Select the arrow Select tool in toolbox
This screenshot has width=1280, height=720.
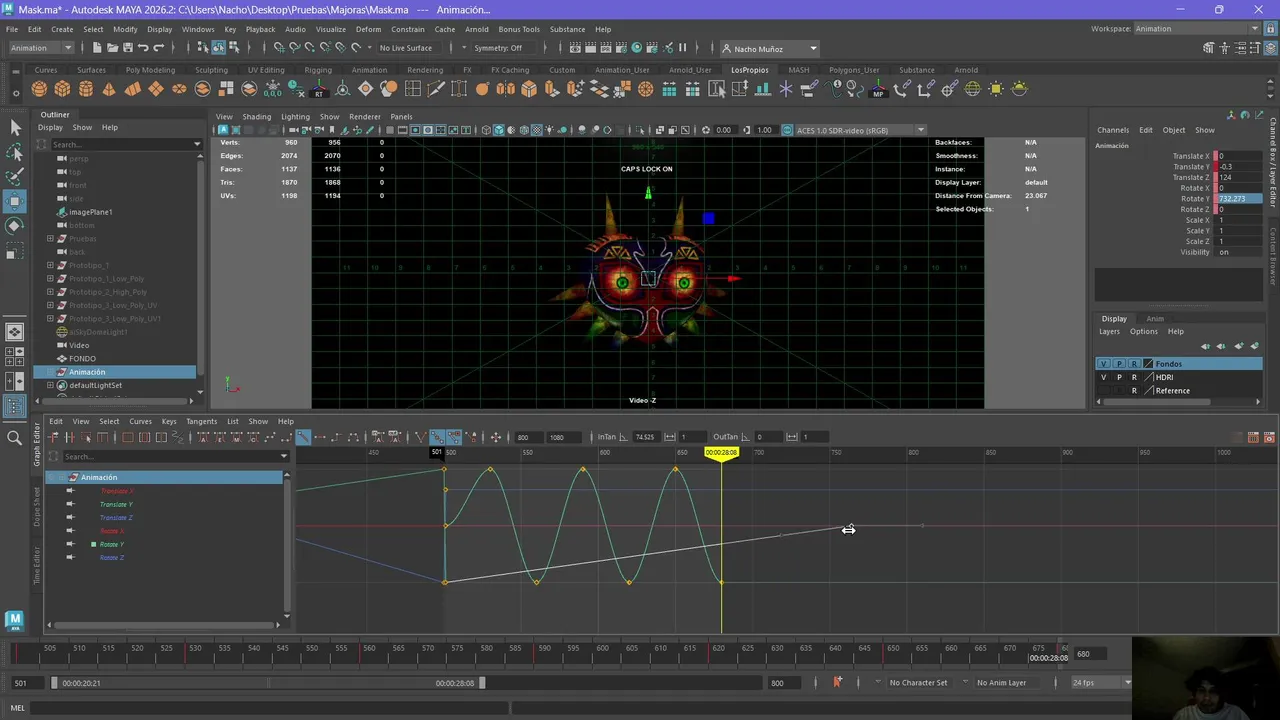coord(15,127)
